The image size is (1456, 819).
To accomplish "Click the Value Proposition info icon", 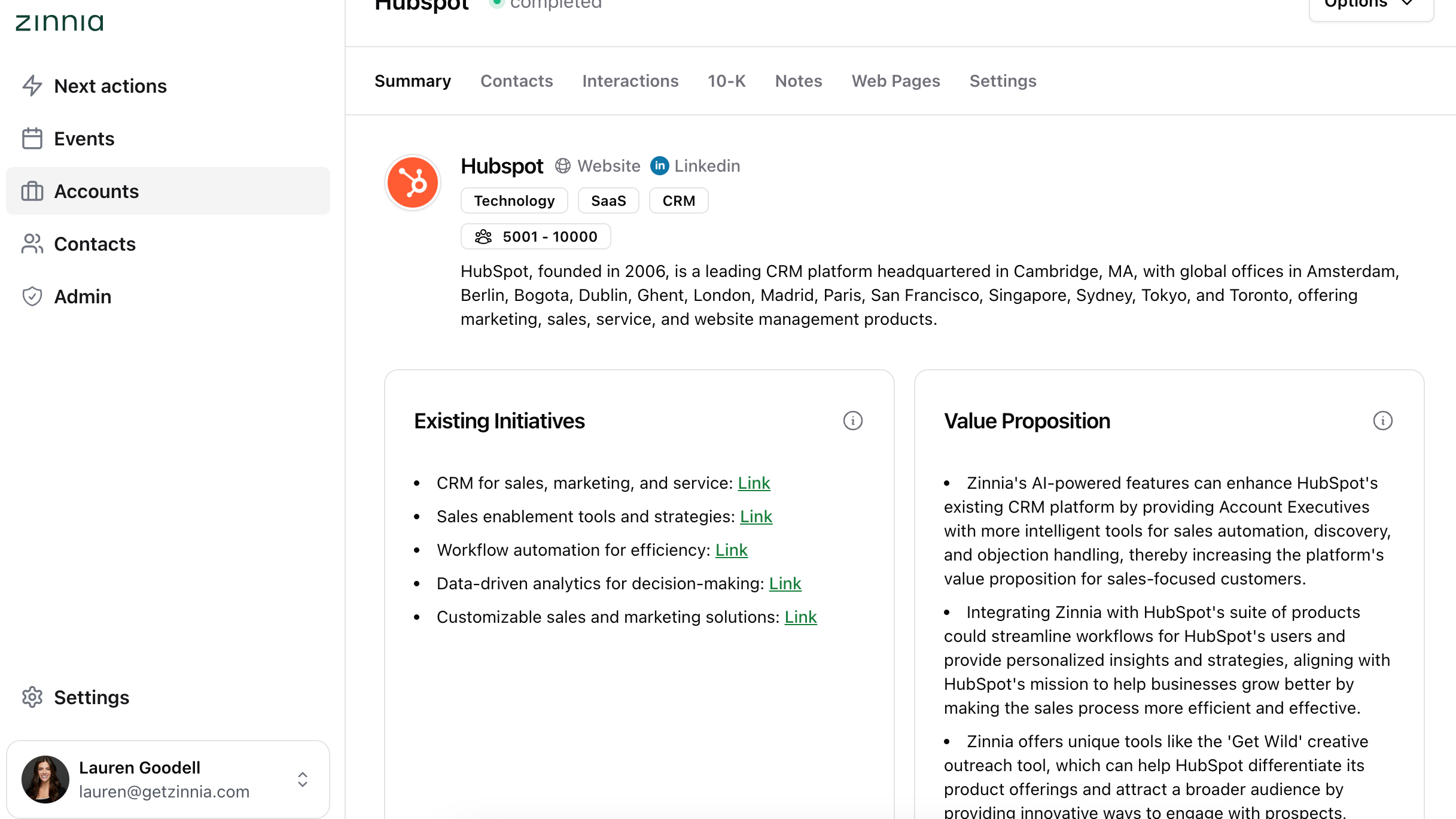I will click(1382, 421).
